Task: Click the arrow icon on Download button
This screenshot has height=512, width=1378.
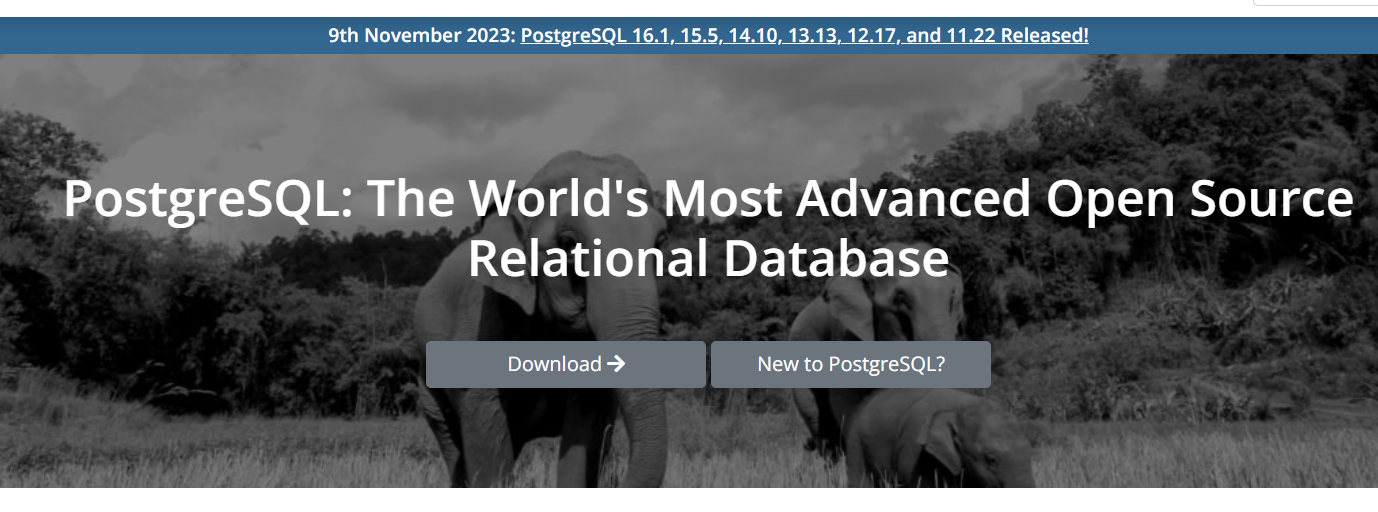Action: click(x=616, y=364)
